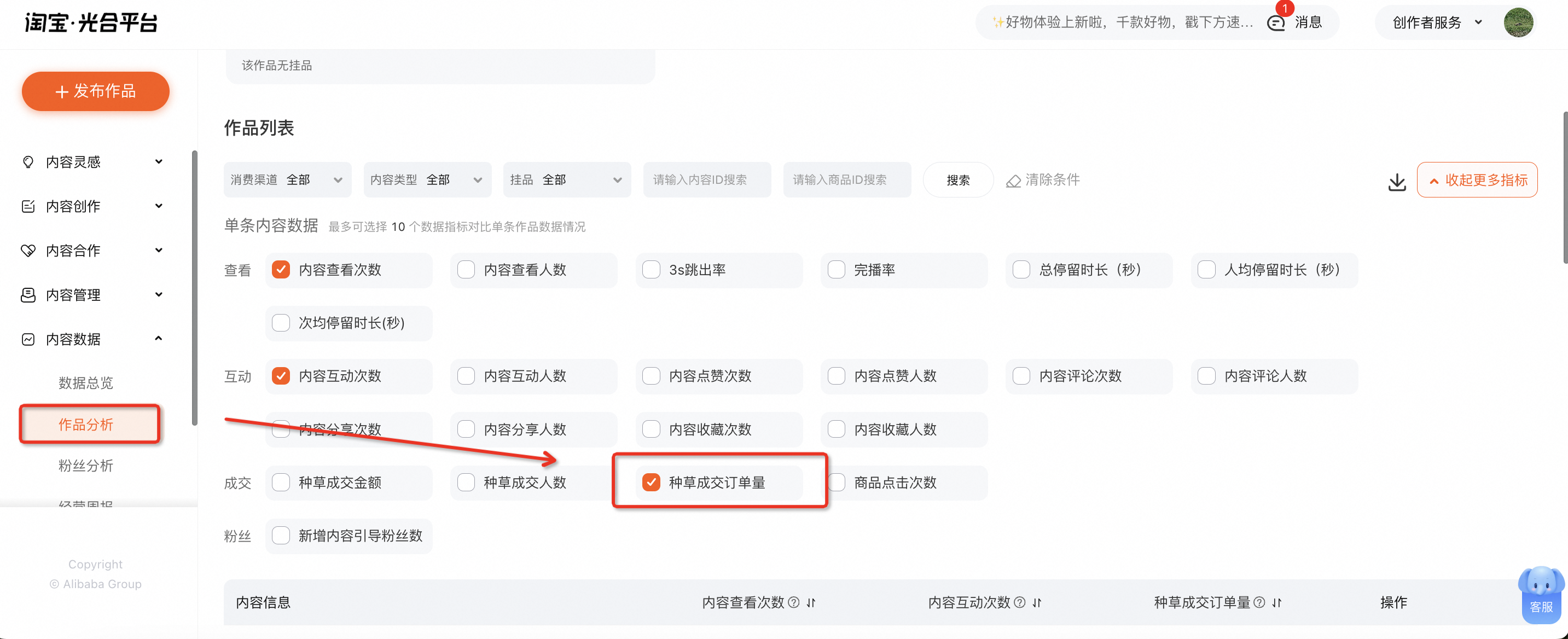This screenshot has width=1568, height=639.
Task: Click the download data icon
Action: [x=1397, y=181]
